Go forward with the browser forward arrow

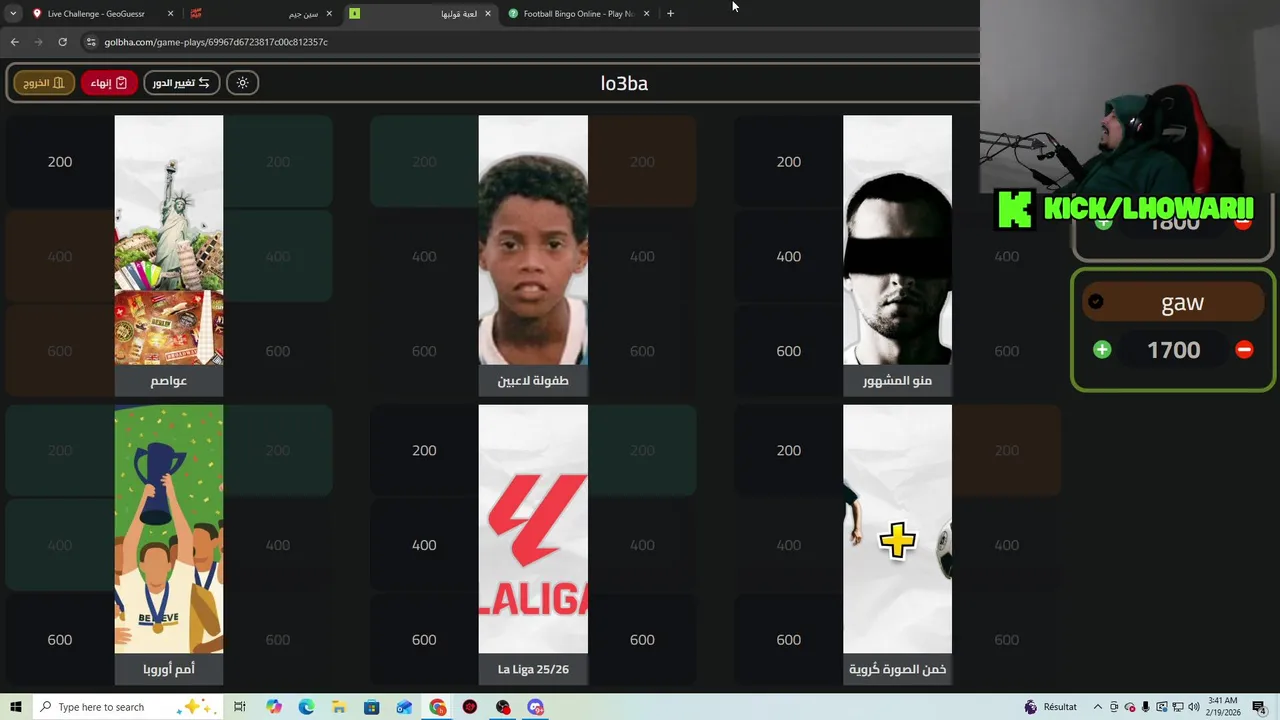38,42
